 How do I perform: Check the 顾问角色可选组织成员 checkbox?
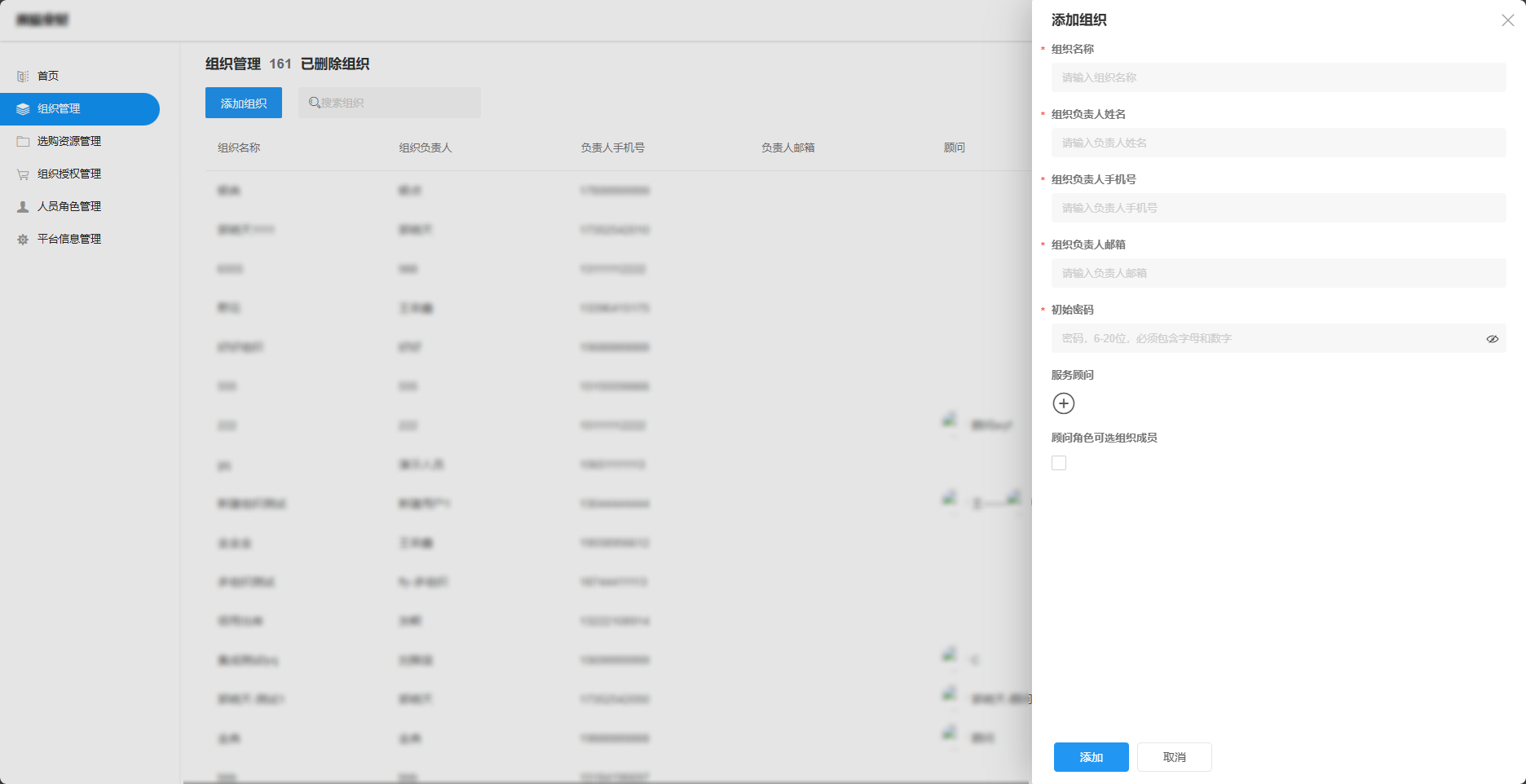[1059, 463]
